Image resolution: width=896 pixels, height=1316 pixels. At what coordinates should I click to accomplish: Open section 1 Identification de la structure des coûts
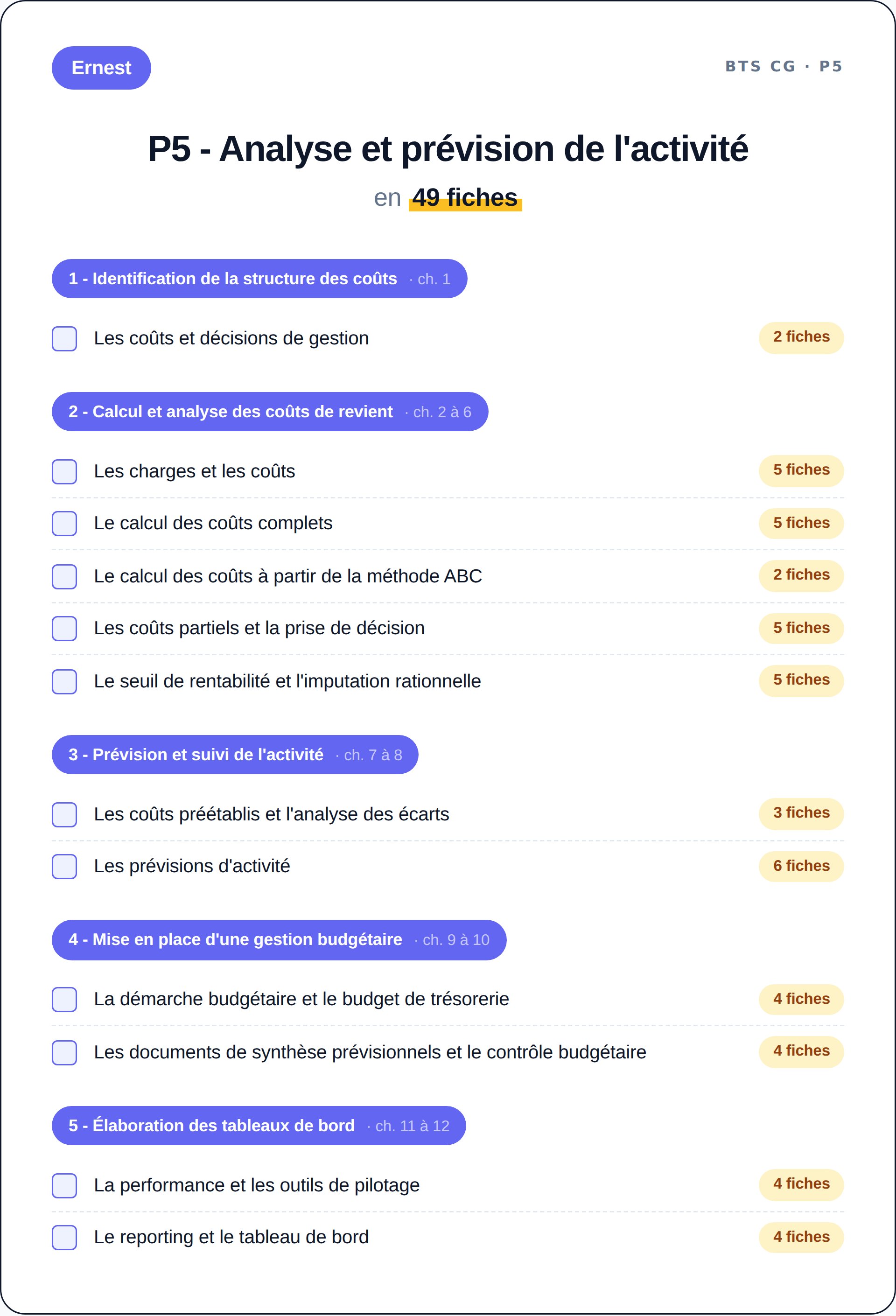coord(259,279)
